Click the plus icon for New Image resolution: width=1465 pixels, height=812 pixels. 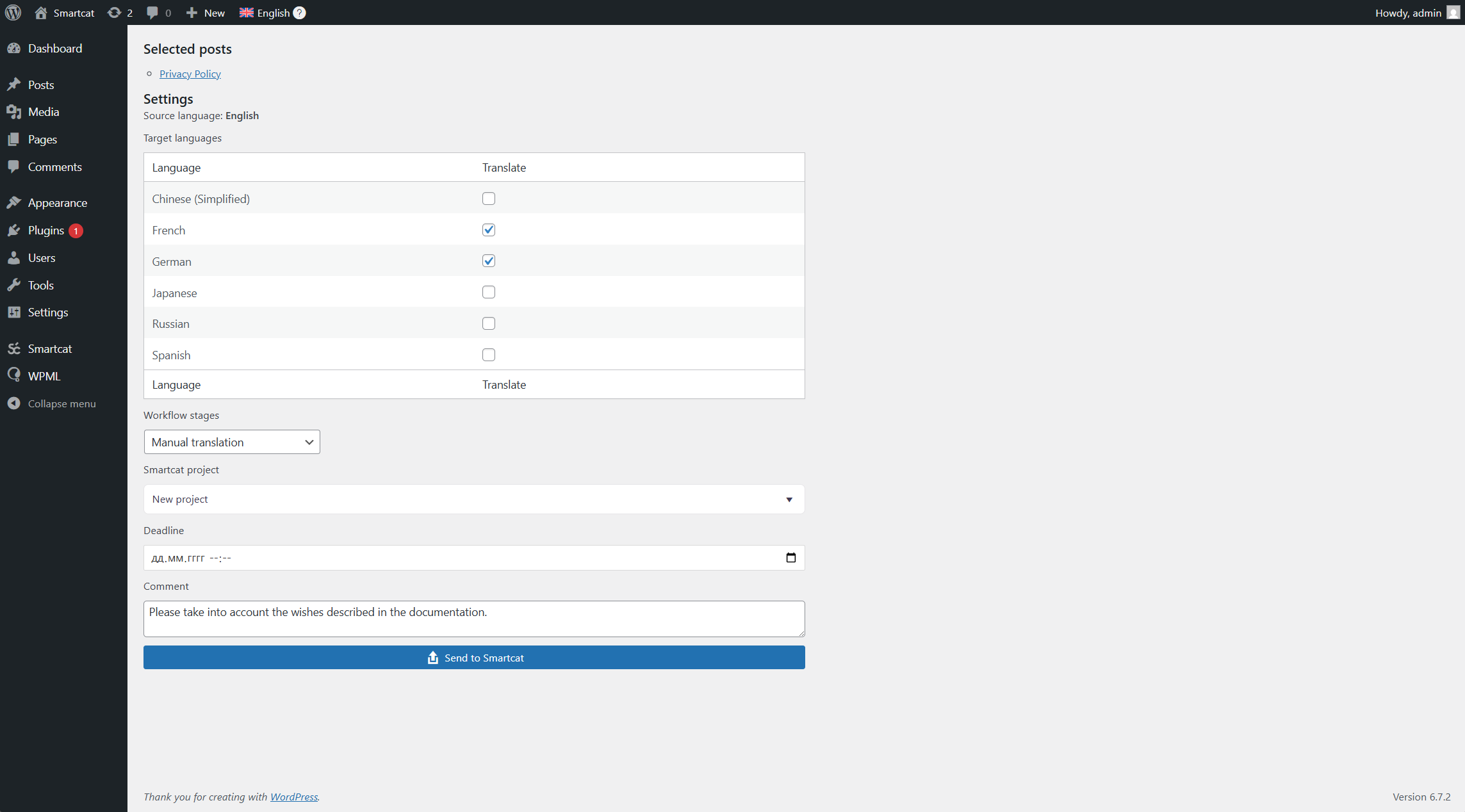(192, 13)
